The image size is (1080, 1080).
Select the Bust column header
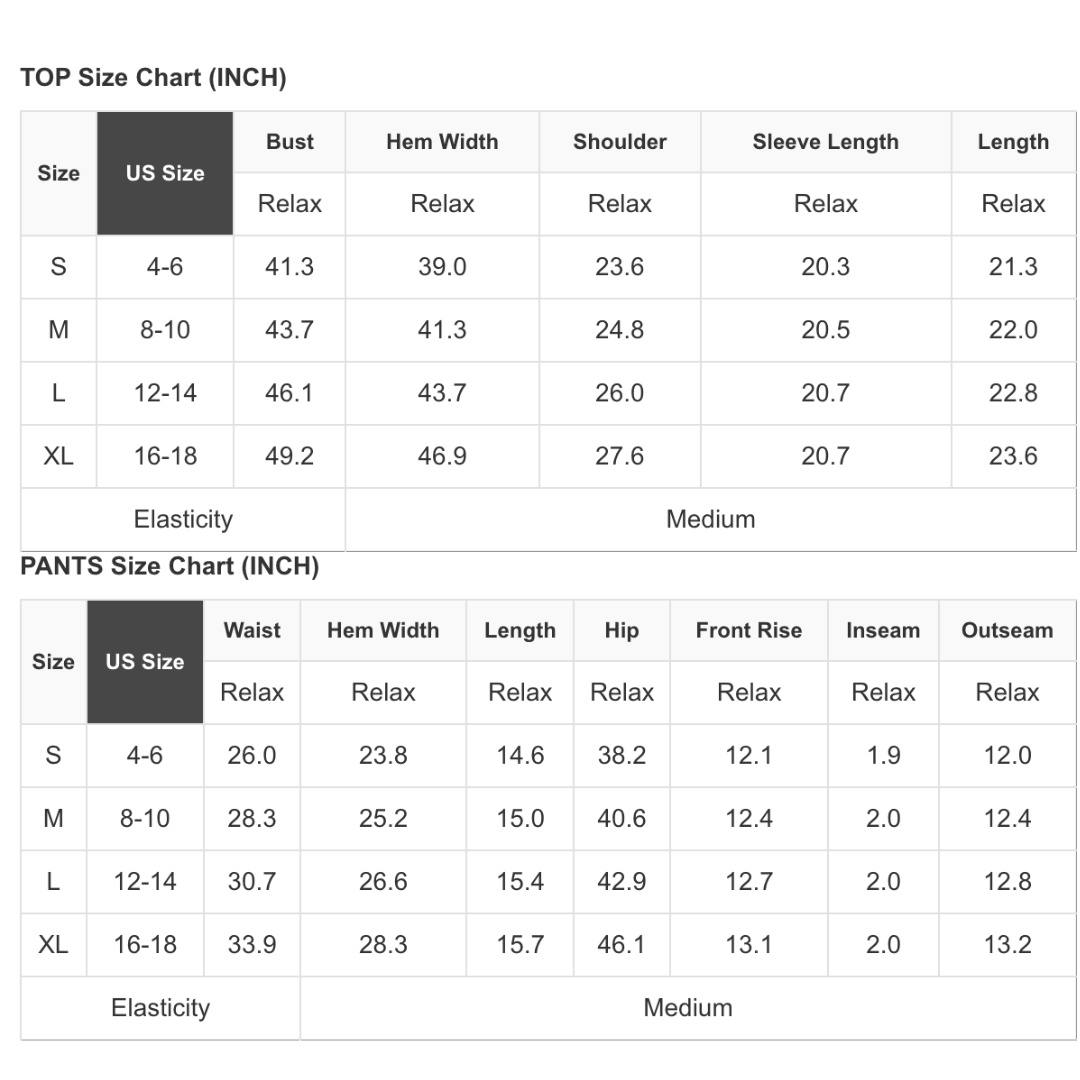(290, 142)
